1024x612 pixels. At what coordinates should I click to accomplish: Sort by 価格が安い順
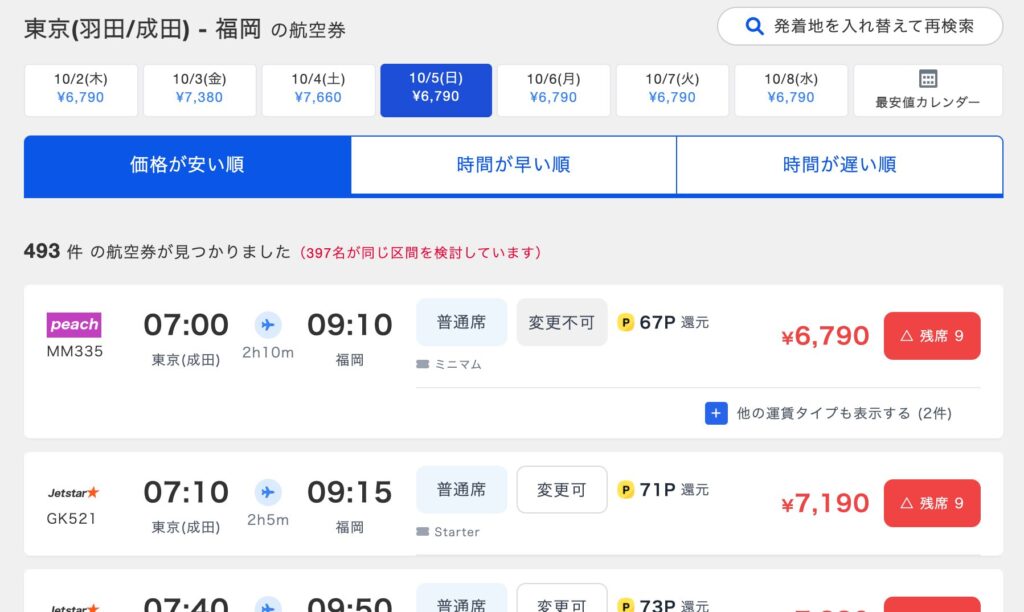[x=187, y=165]
